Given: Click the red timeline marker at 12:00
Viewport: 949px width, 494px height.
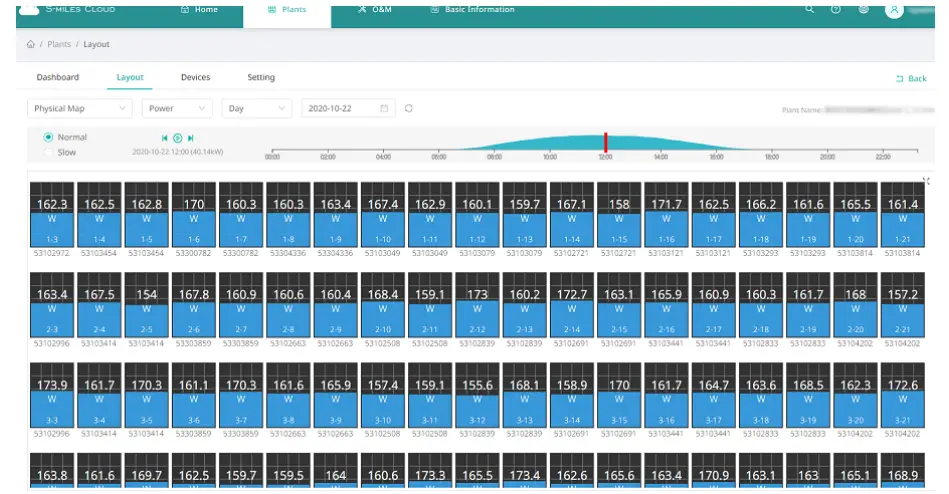Looking at the screenshot, I should (x=605, y=142).
